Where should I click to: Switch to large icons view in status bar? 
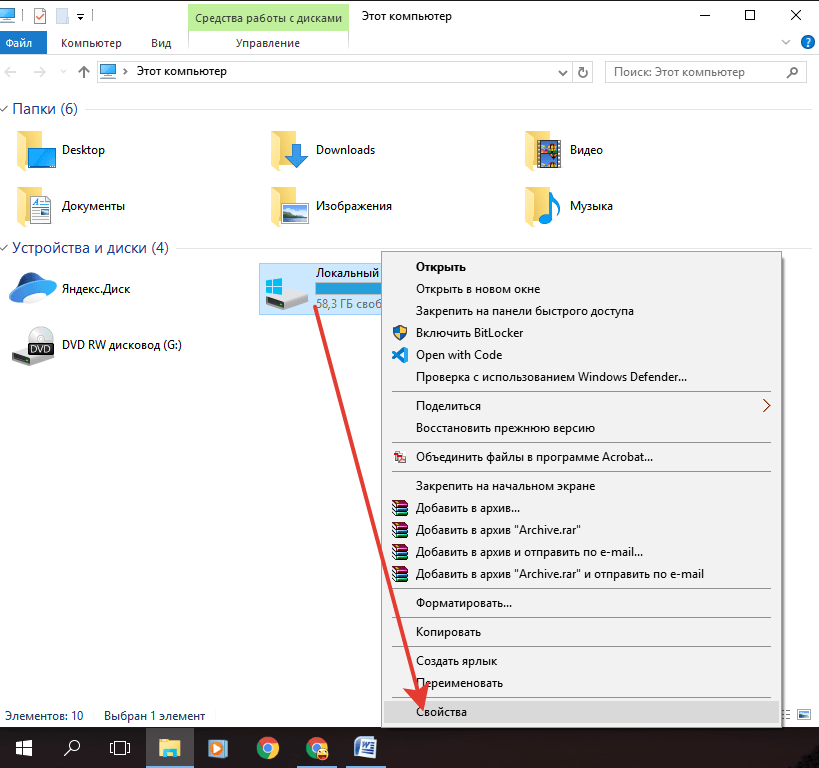pos(804,714)
